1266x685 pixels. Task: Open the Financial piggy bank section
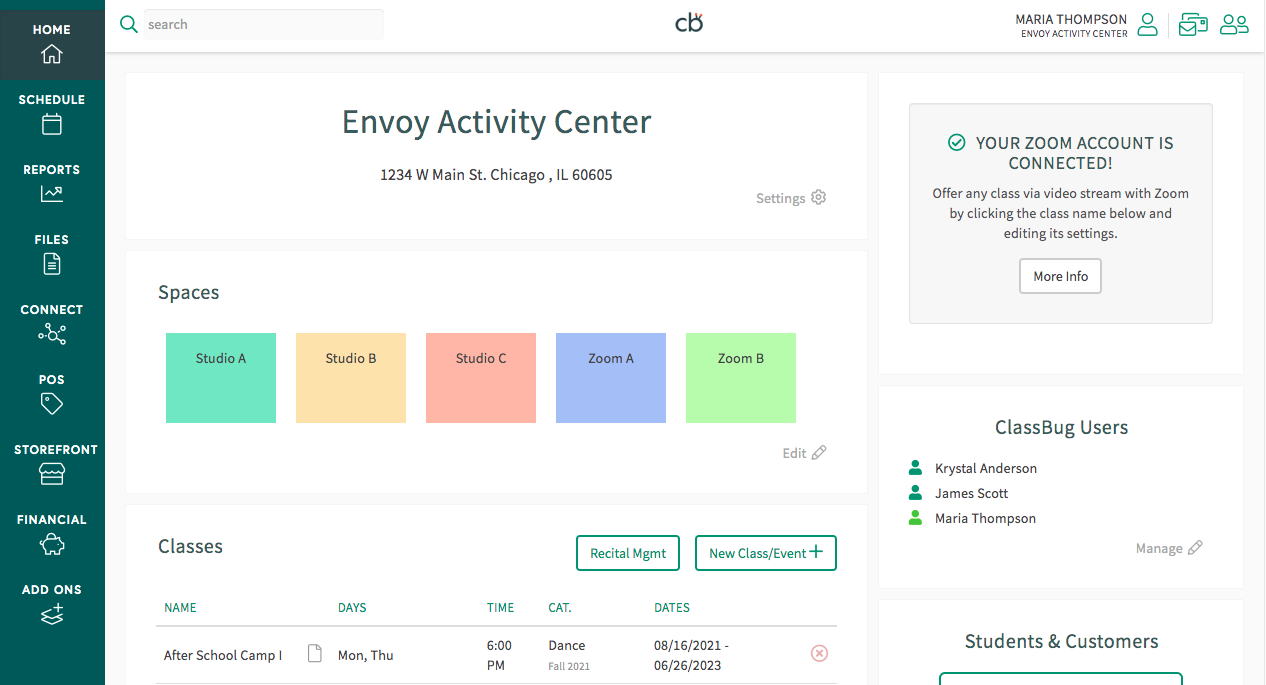(52, 534)
